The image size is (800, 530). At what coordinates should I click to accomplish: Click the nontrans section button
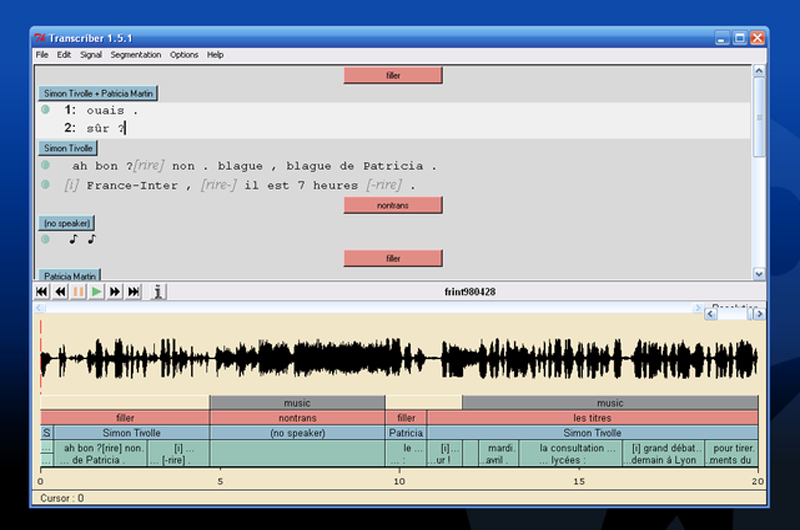coord(393,206)
